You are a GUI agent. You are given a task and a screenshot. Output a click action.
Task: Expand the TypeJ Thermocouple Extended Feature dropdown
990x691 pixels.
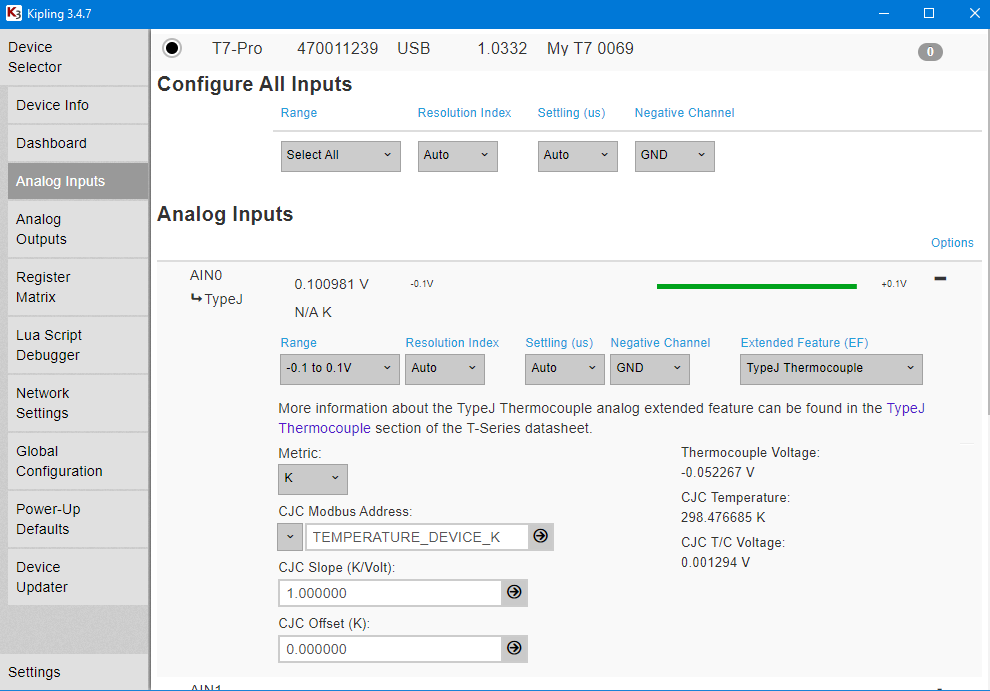pyautogui.click(x=830, y=368)
